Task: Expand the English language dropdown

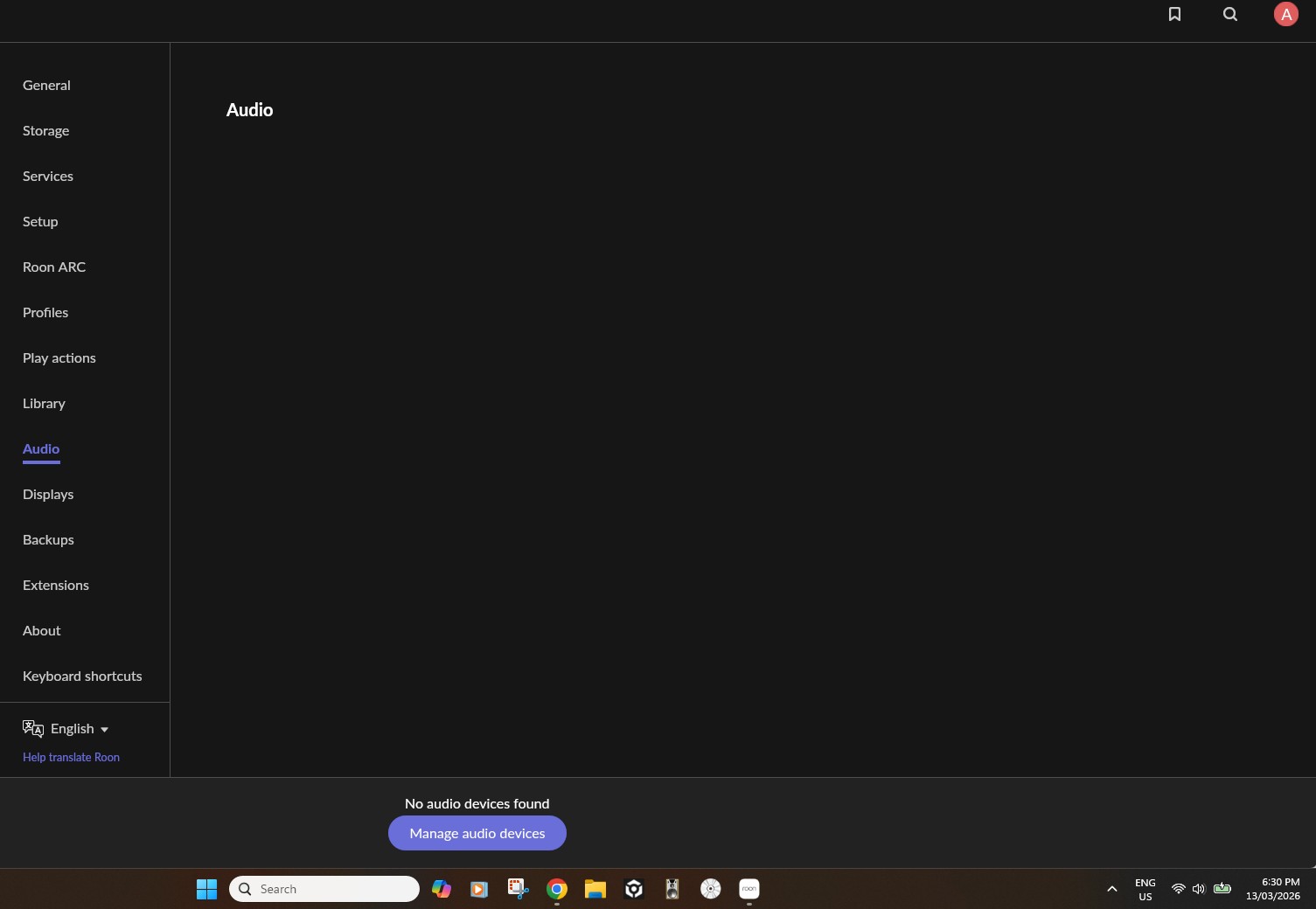Action: point(80,729)
